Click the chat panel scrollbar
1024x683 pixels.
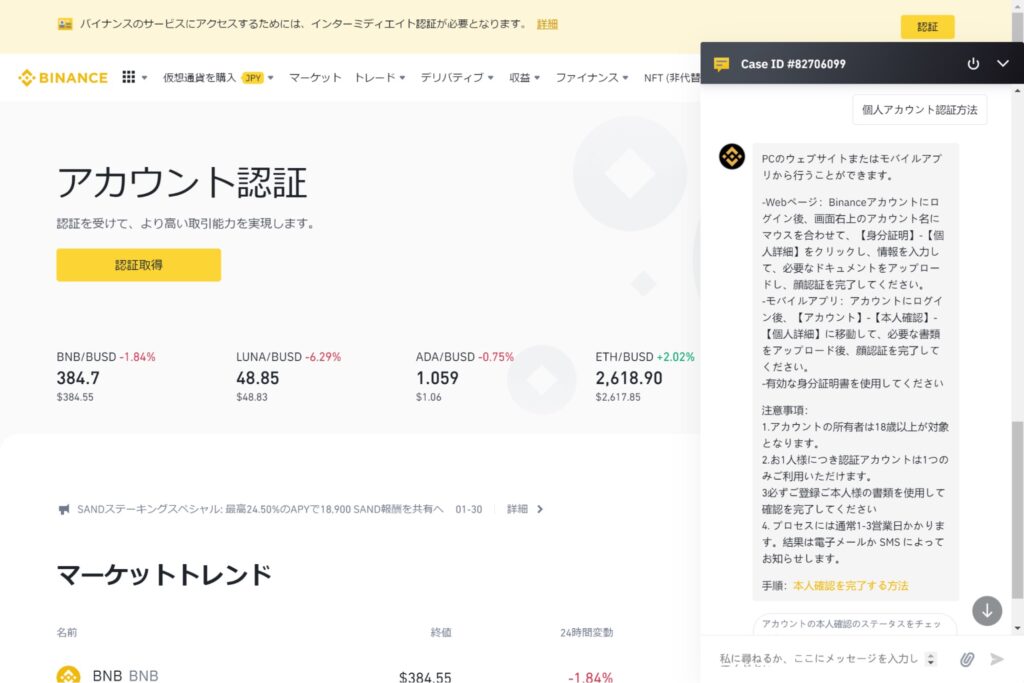(1017, 509)
